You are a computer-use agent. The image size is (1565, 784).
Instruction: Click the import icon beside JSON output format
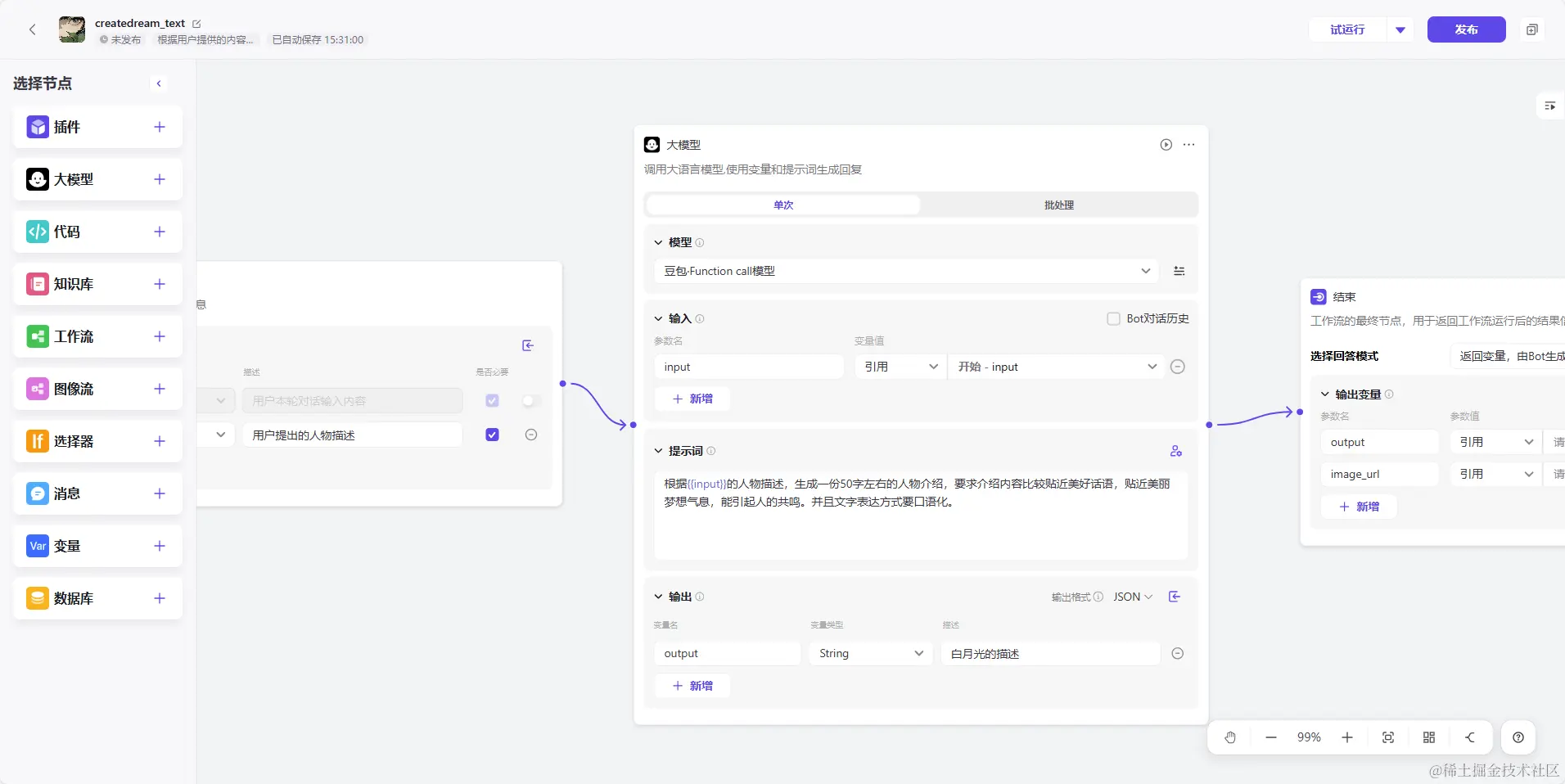click(1175, 597)
